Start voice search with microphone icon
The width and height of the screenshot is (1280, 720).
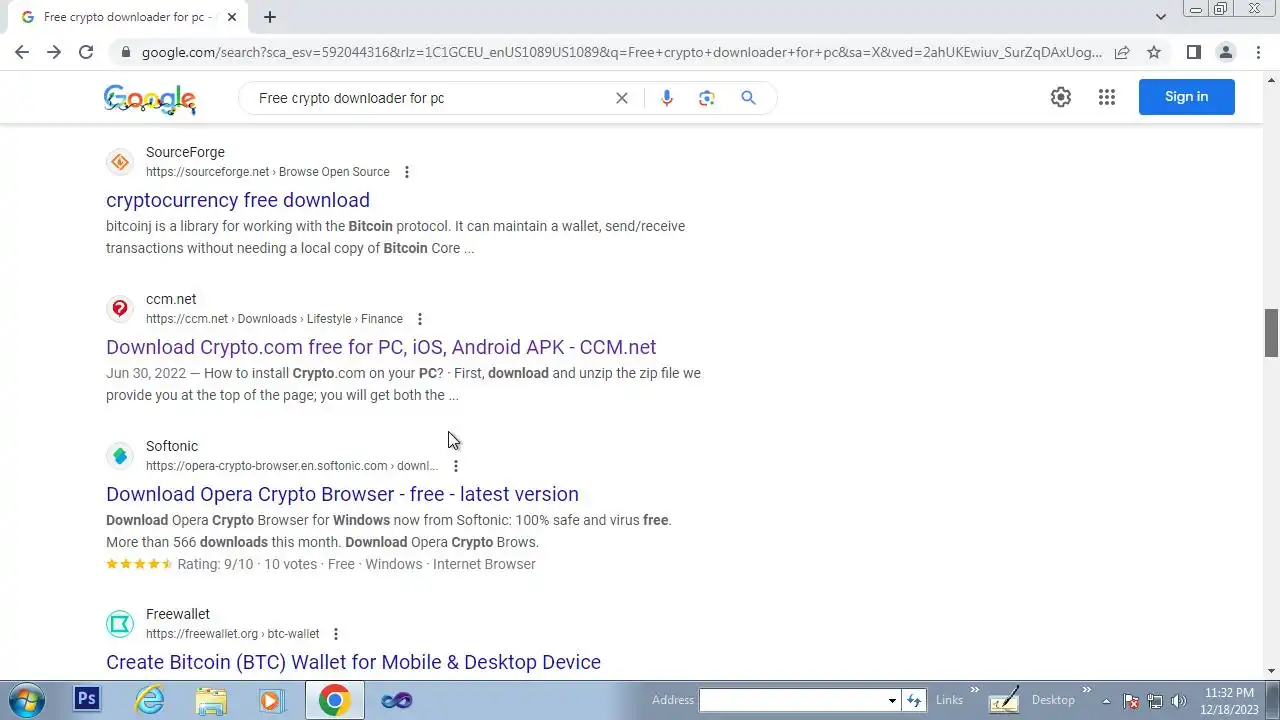(667, 98)
